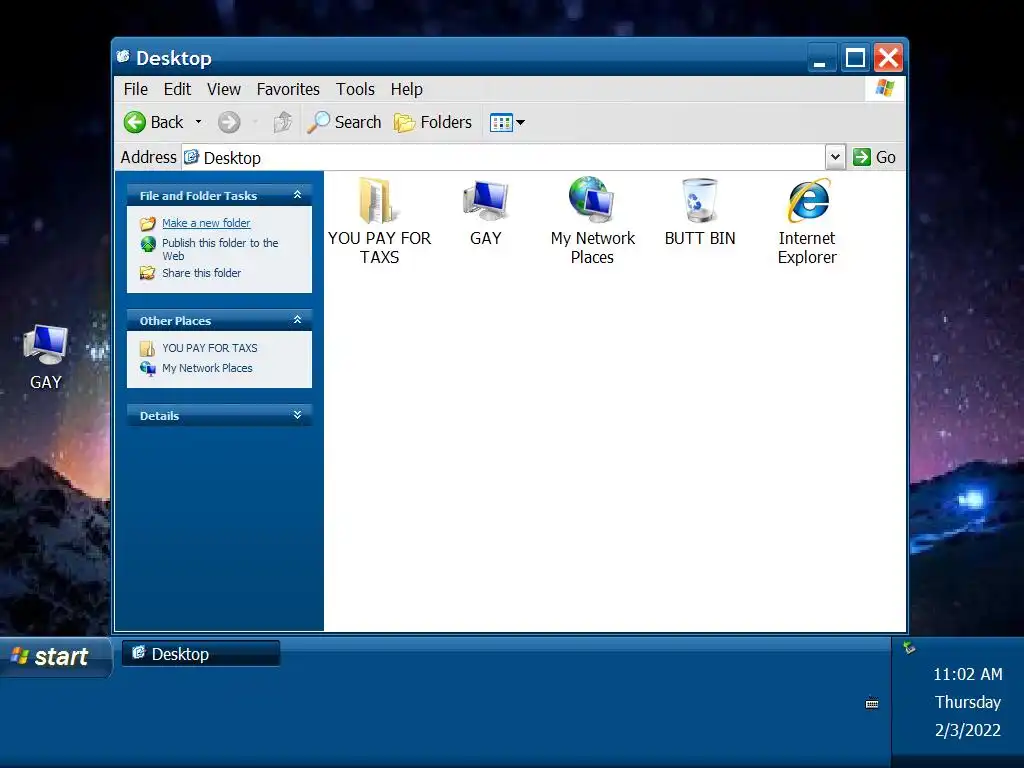This screenshot has height=768, width=1024.
Task: Collapse the File and Folder Tasks panel
Action: [x=297, y=195]
